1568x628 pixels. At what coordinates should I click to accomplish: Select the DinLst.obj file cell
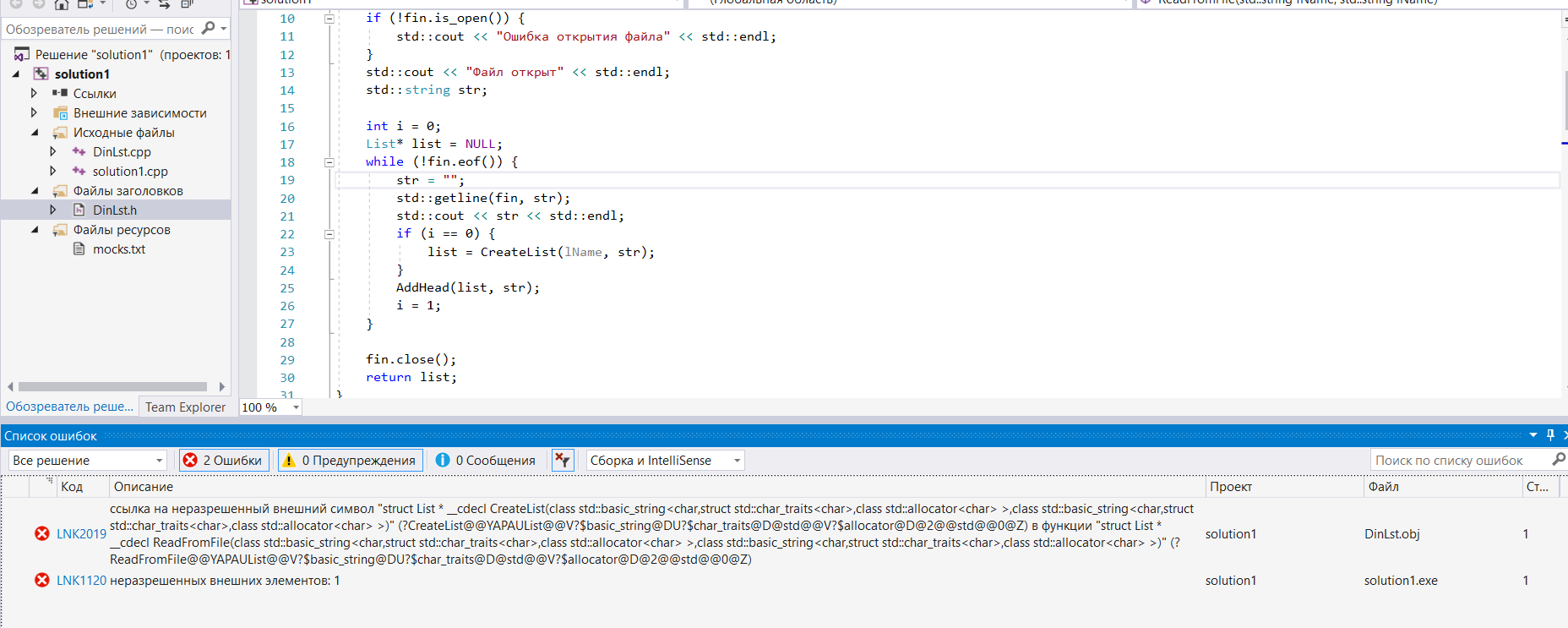pos(1391,534)
